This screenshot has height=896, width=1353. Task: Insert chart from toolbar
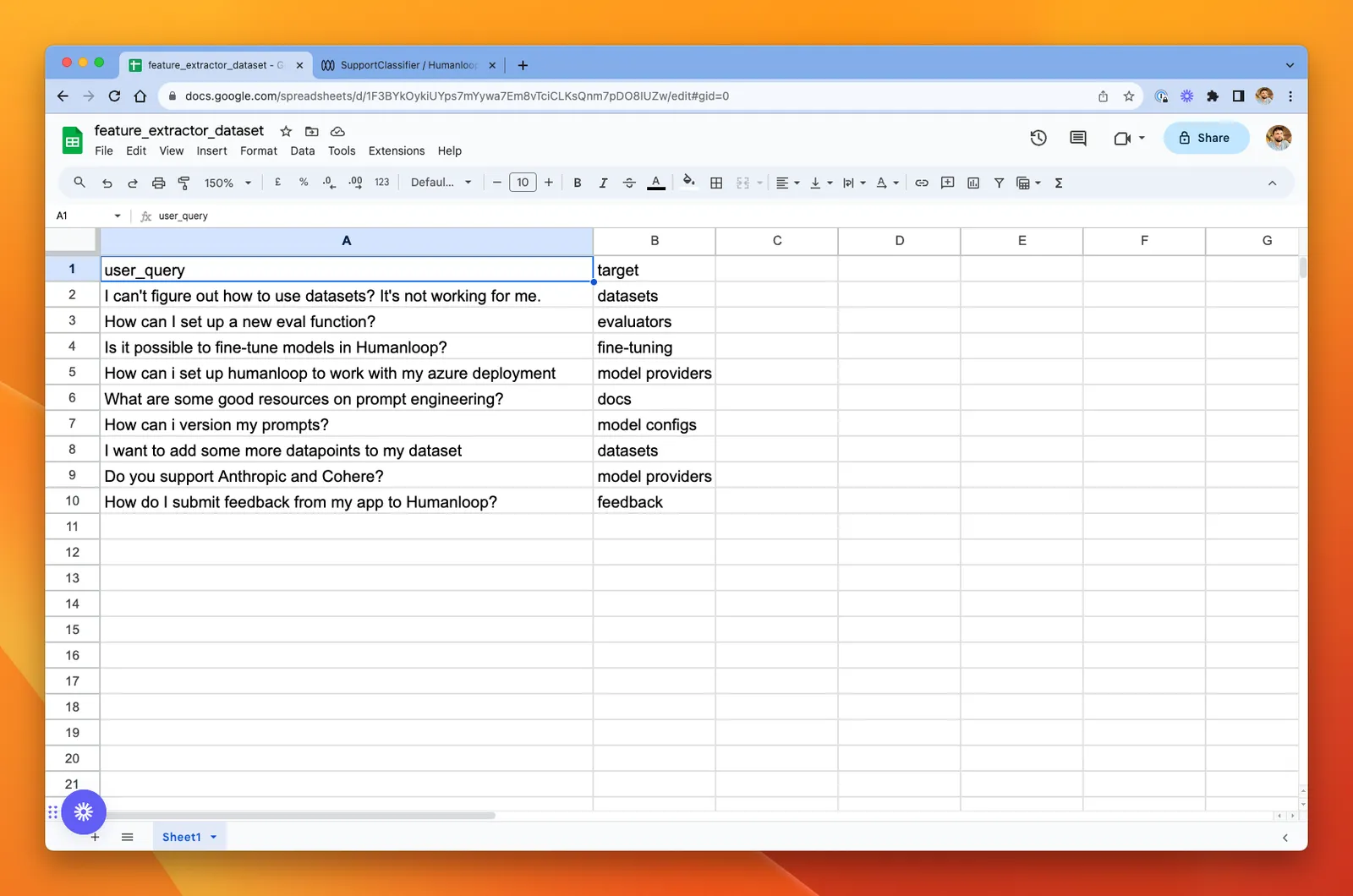[x=973, y=183]
